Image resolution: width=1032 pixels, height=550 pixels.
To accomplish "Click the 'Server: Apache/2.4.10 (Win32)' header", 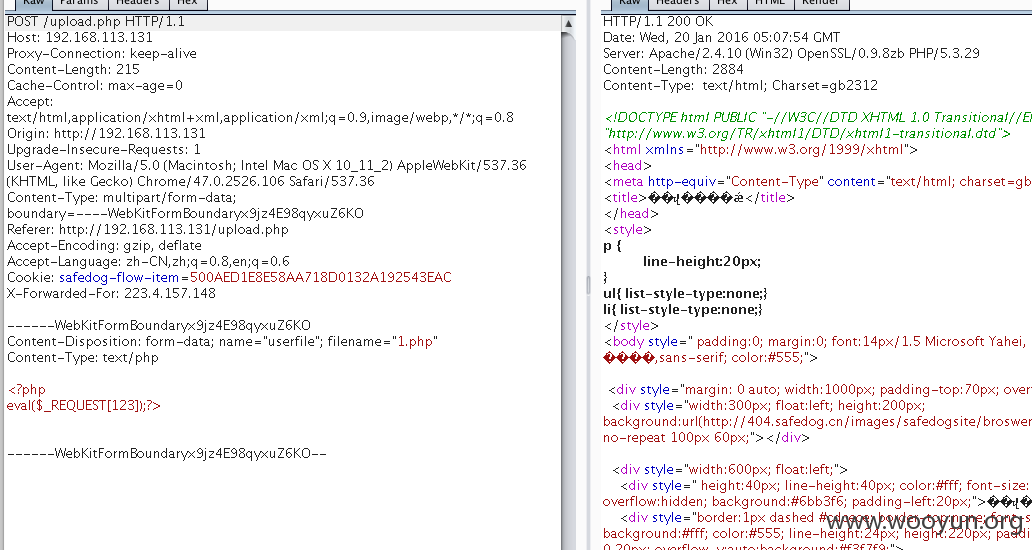I will [x=791, y=53].
